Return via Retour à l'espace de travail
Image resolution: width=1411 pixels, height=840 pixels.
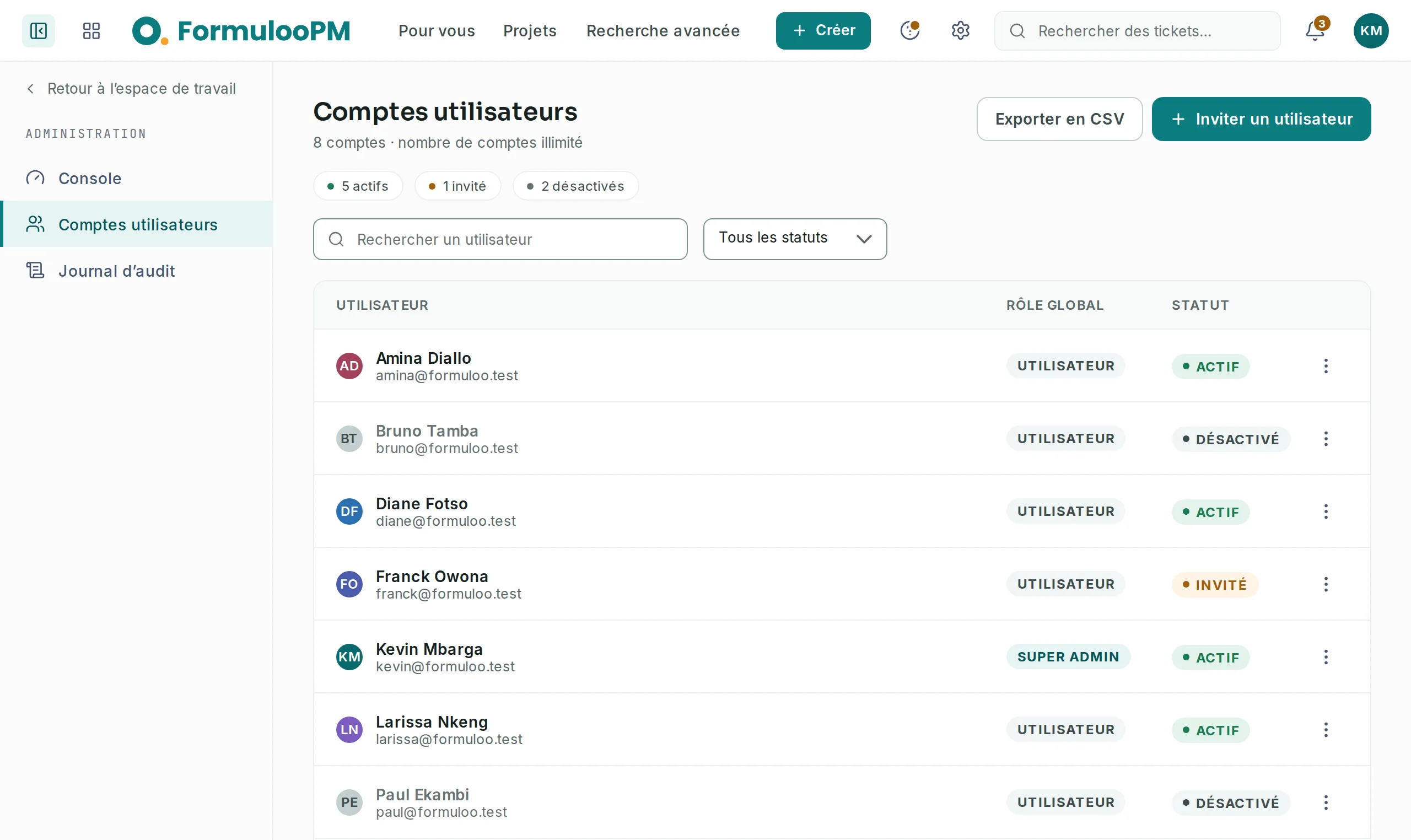pyautogui.click(x=131, y=88)
